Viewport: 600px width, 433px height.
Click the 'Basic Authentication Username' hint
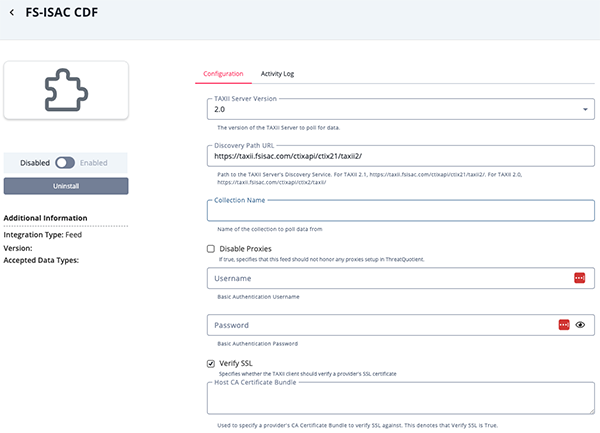pyautogui.click(x=258, y=297)
